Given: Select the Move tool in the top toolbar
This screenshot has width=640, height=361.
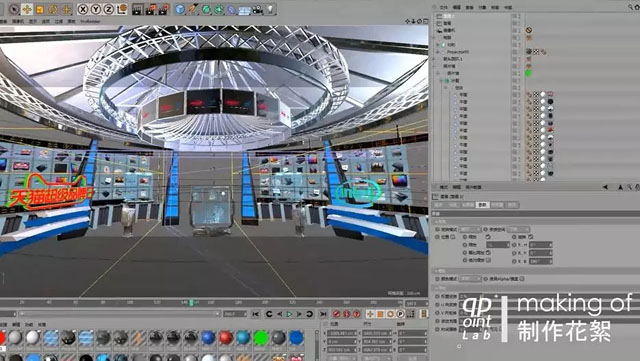Looking at the screenshot, I should 27,9.
